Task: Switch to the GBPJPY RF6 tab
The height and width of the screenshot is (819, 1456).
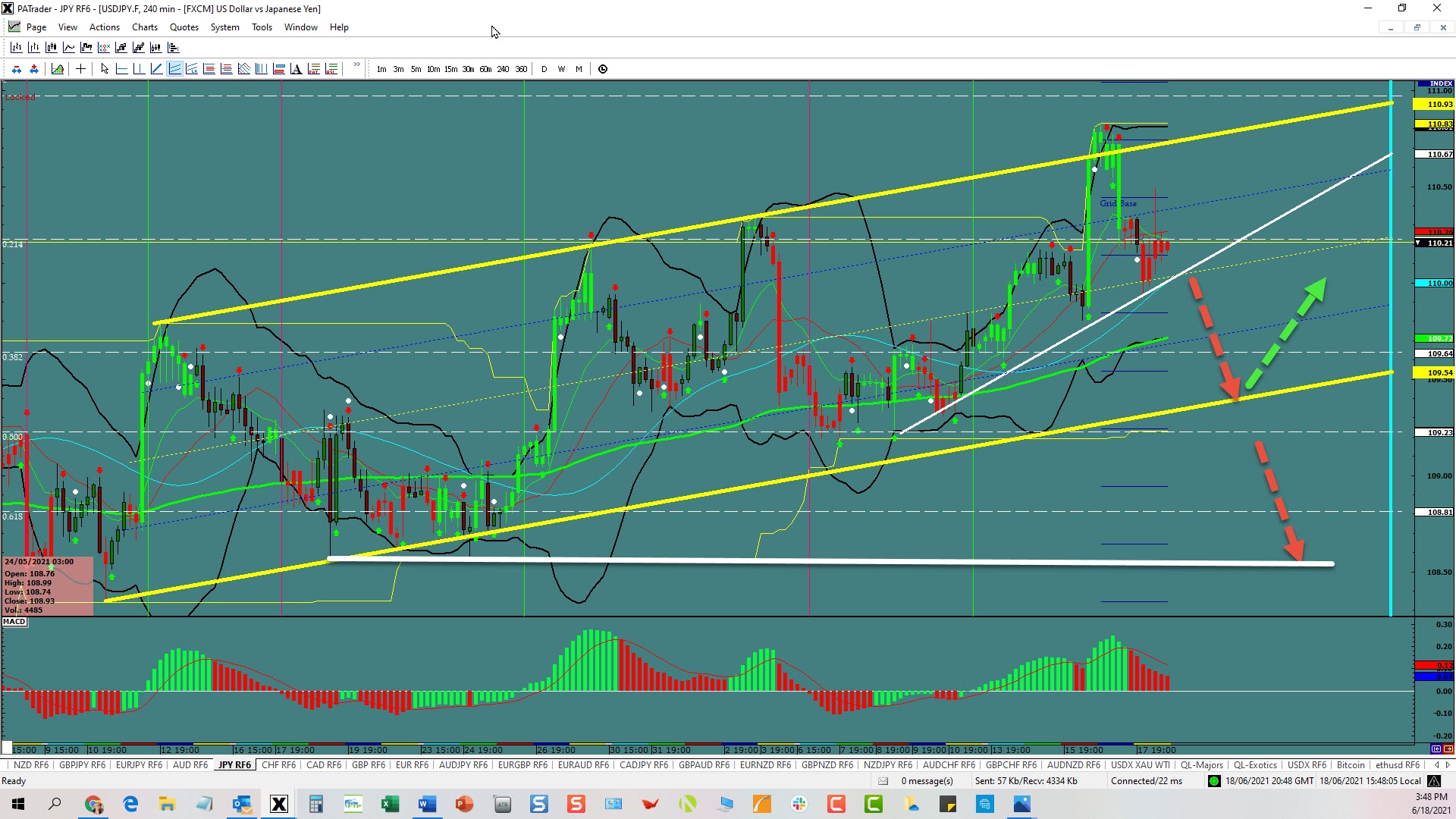Action: point(82,765)
